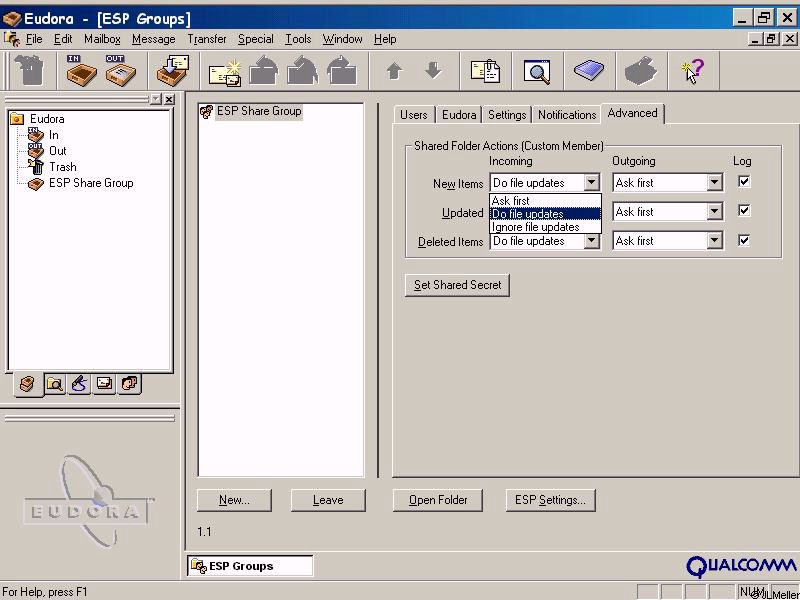
Task: Open the Deleted Items Outgoing dropdown
Action: click(714, 240)
